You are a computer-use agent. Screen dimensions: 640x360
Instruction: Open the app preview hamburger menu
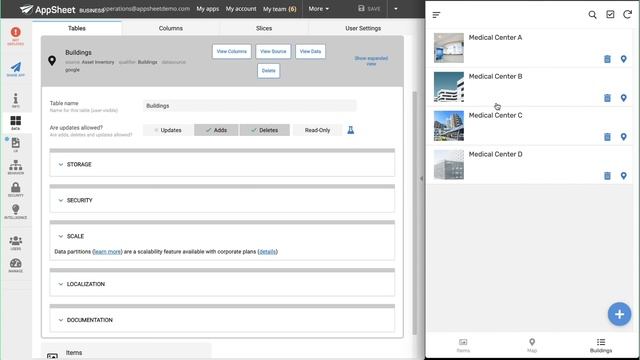[x=436, y=15]
